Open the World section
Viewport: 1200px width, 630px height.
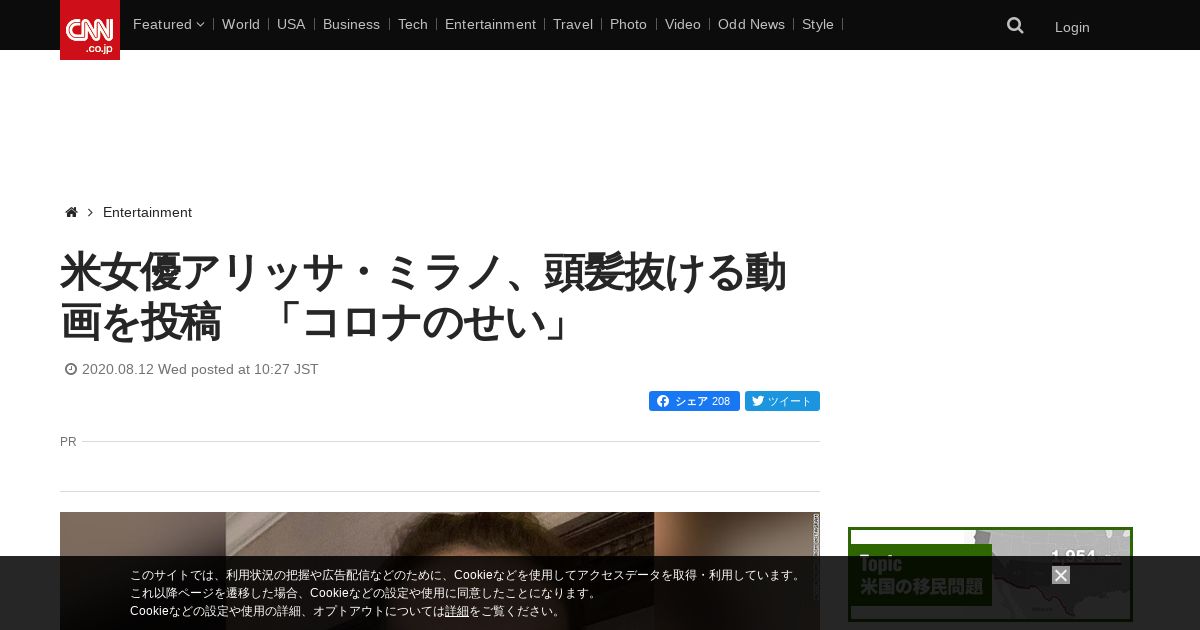click(241, 24)
